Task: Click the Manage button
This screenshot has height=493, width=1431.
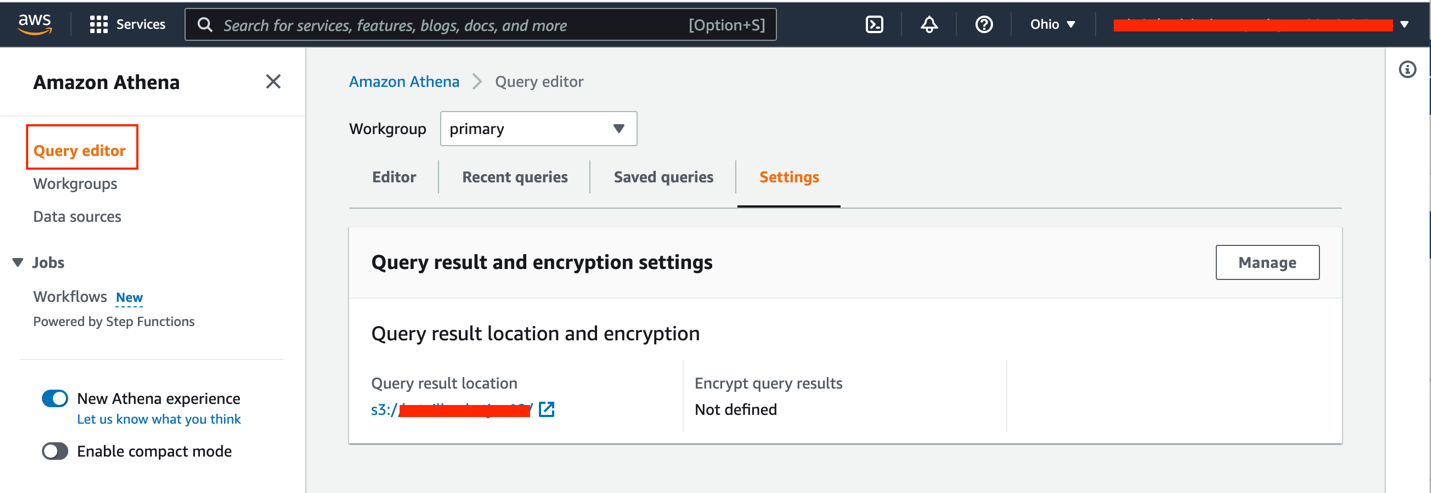Action: (1267, 262)
